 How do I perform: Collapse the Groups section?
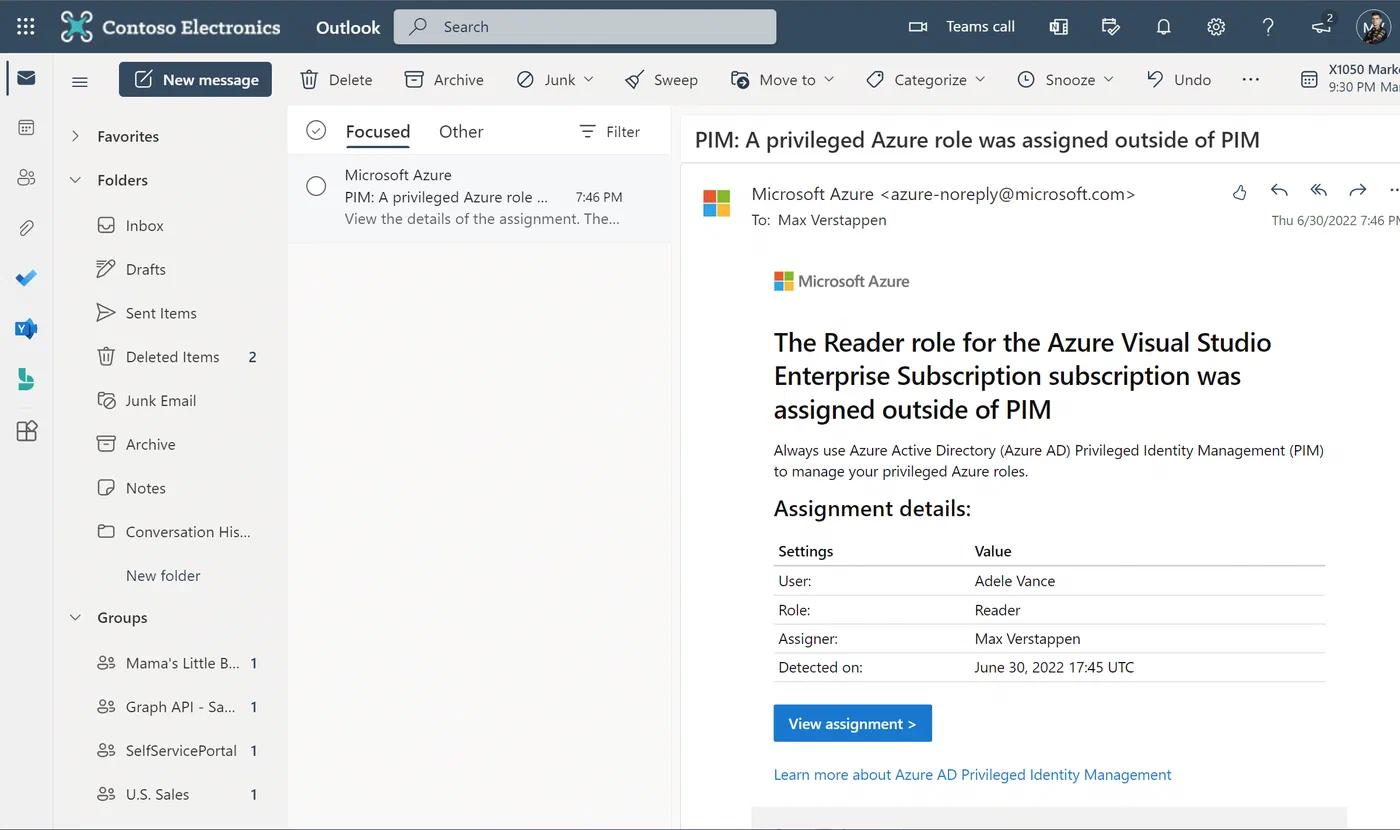[75, 618]
